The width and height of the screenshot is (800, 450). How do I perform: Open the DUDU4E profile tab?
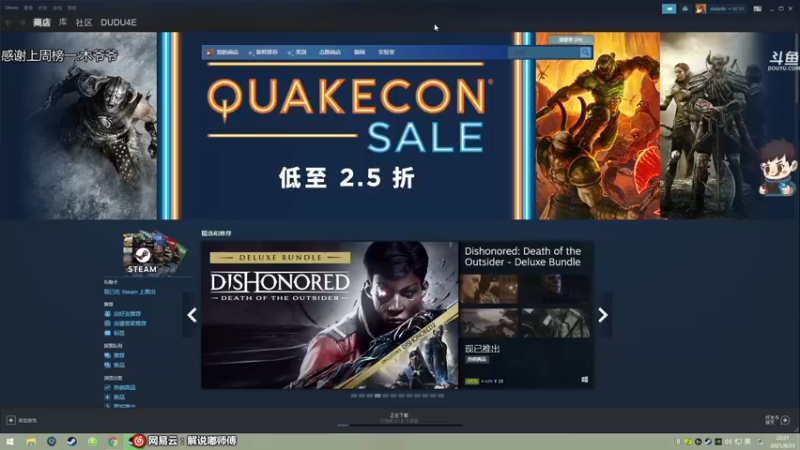click(x=118, y=22)
